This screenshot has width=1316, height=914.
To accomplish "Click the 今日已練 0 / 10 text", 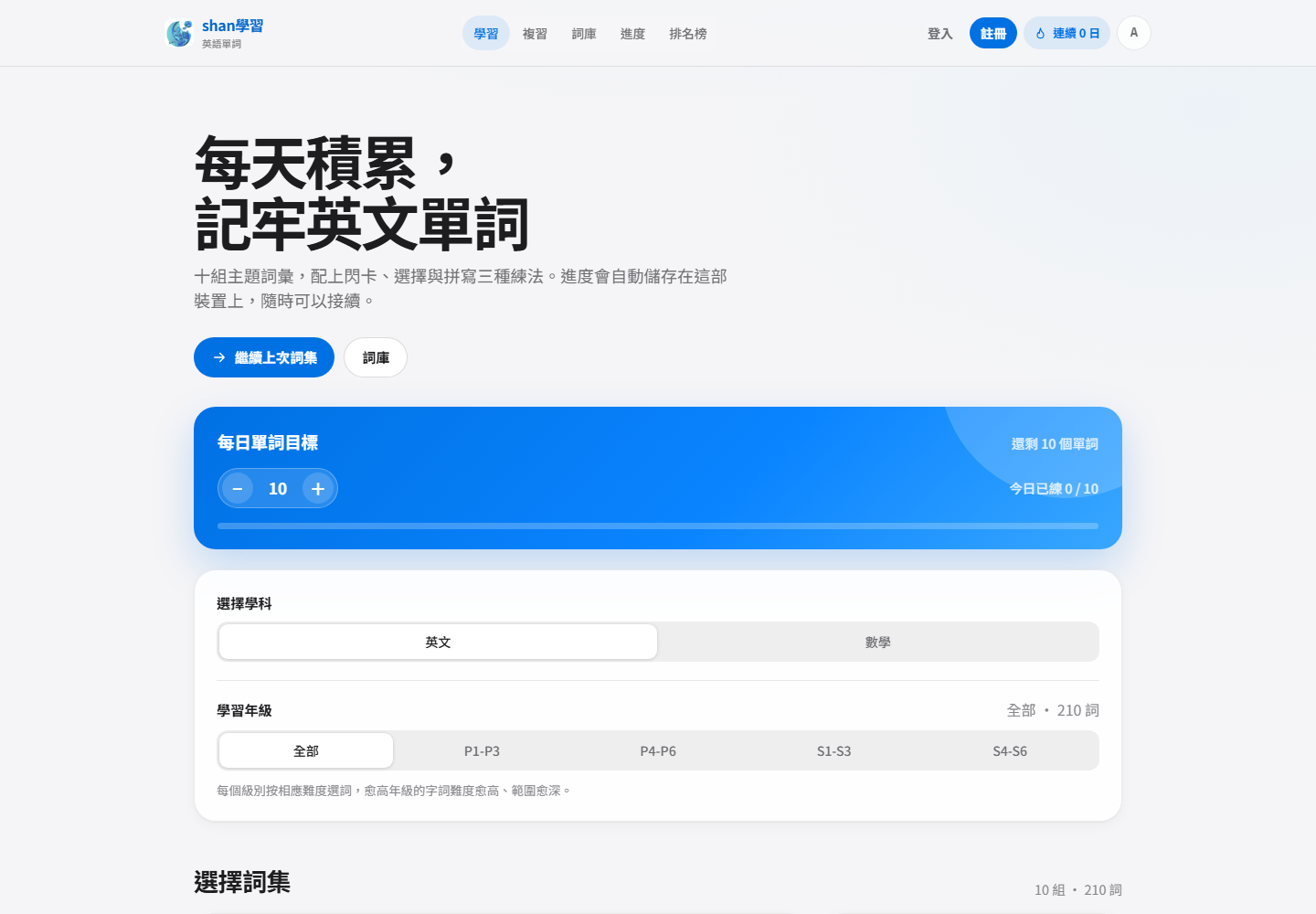I will (1054, 489).
